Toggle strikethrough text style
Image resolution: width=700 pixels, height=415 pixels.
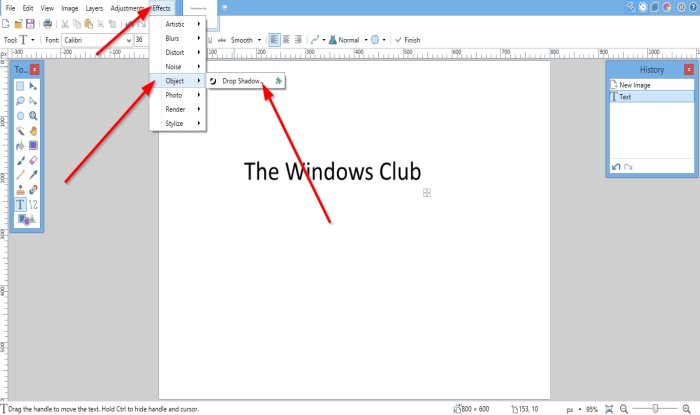tap(221, 40)
